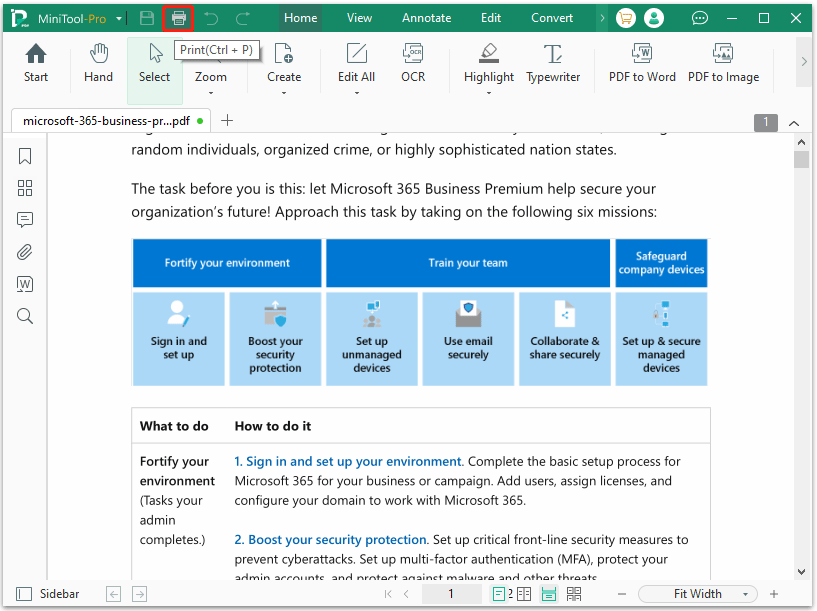The width and height of the screenshot is (817, 611).
Task: Follow the 'Sign in and set up your environment' link
Action: tap(348, 462)
